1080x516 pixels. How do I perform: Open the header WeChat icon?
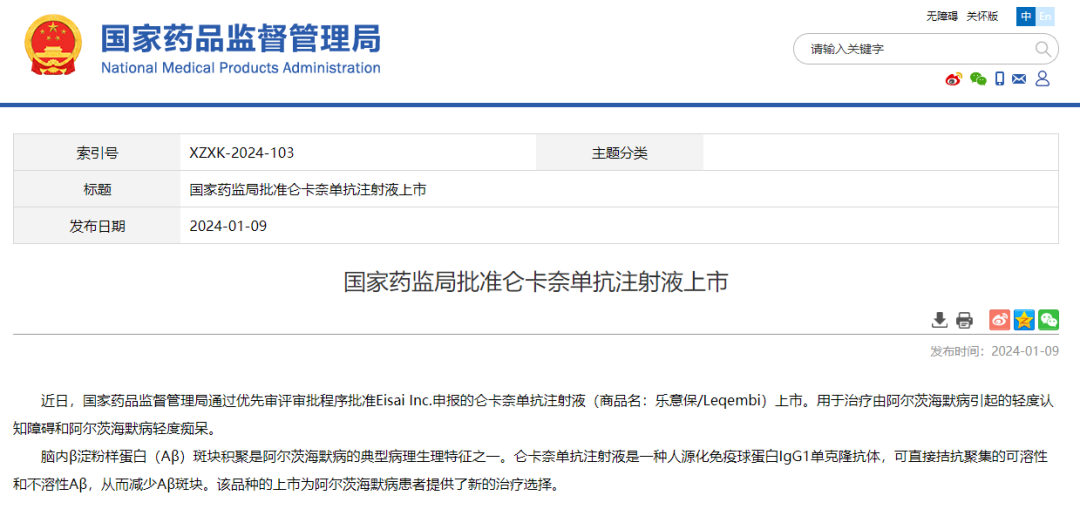coord(978,79)
